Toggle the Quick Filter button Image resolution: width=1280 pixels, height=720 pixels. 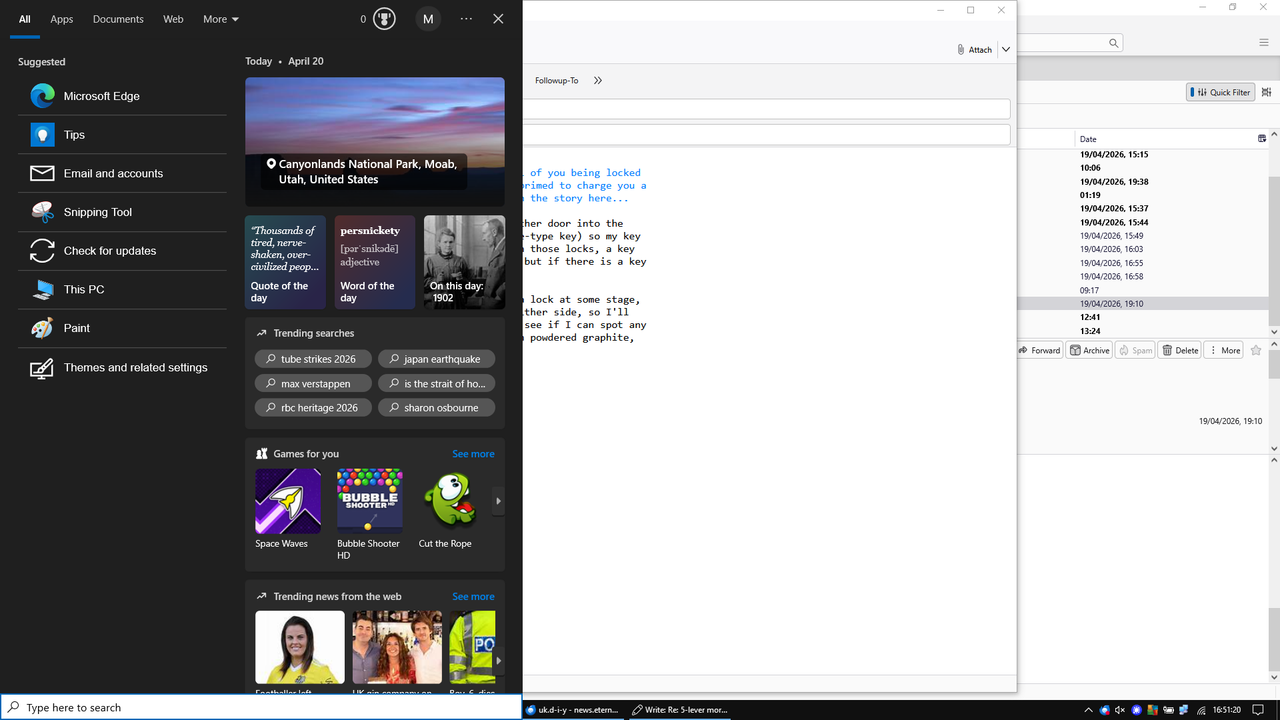(1220, 92)
